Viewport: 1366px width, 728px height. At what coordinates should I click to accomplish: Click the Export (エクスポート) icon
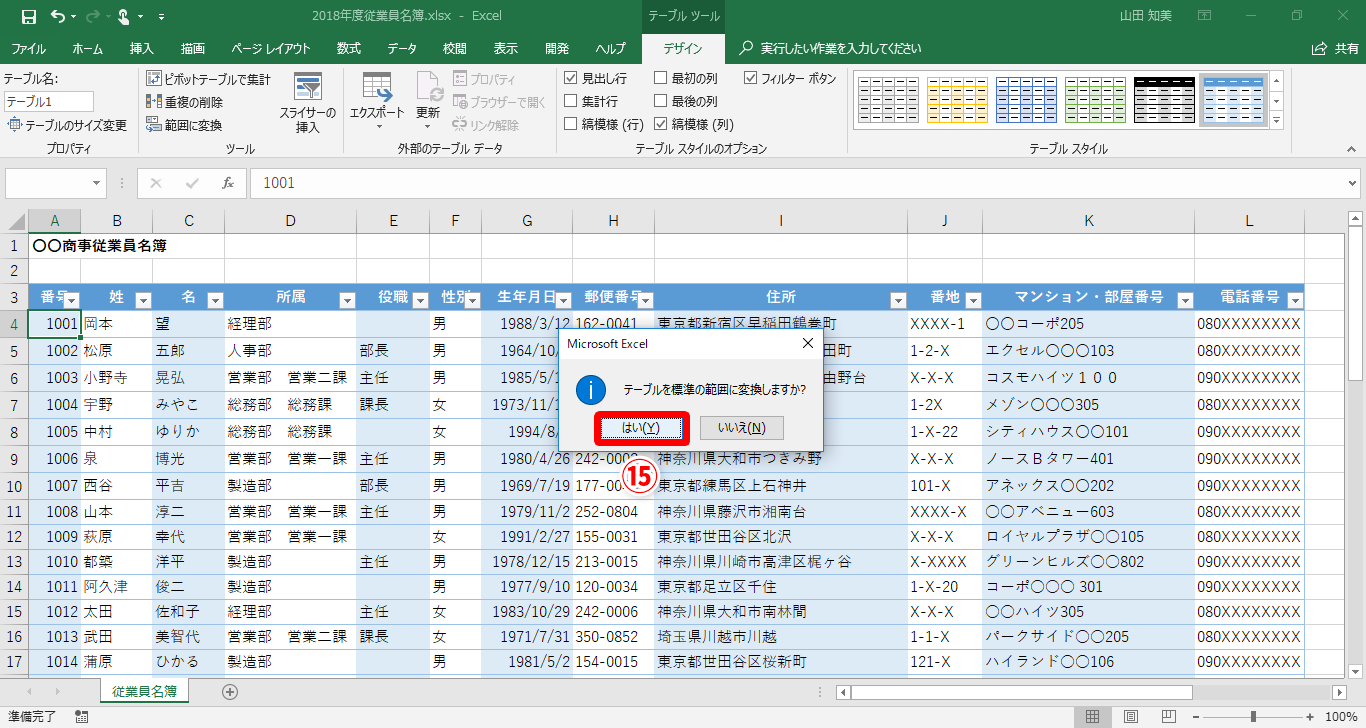377,87
